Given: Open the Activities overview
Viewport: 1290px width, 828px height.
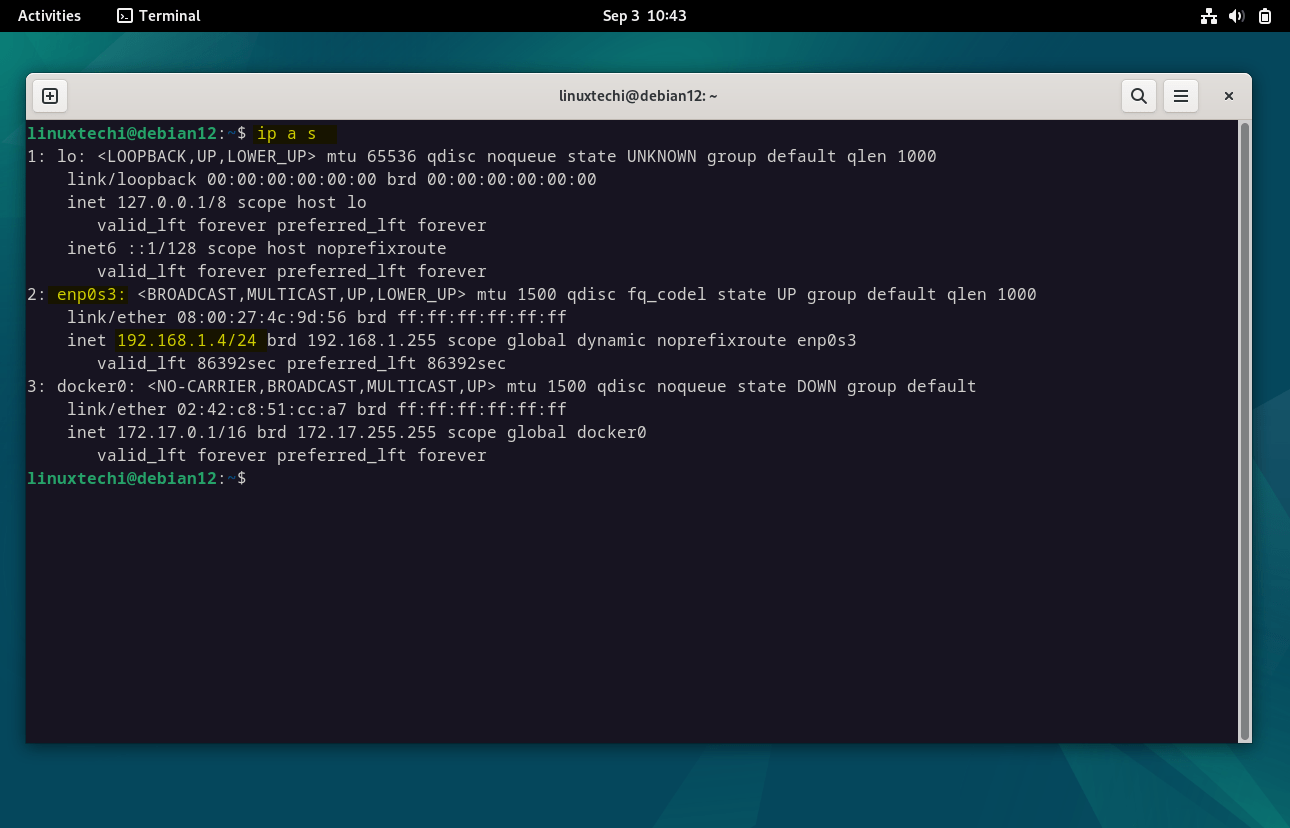Looking at the screenshot, I should [x=48, y=15].
